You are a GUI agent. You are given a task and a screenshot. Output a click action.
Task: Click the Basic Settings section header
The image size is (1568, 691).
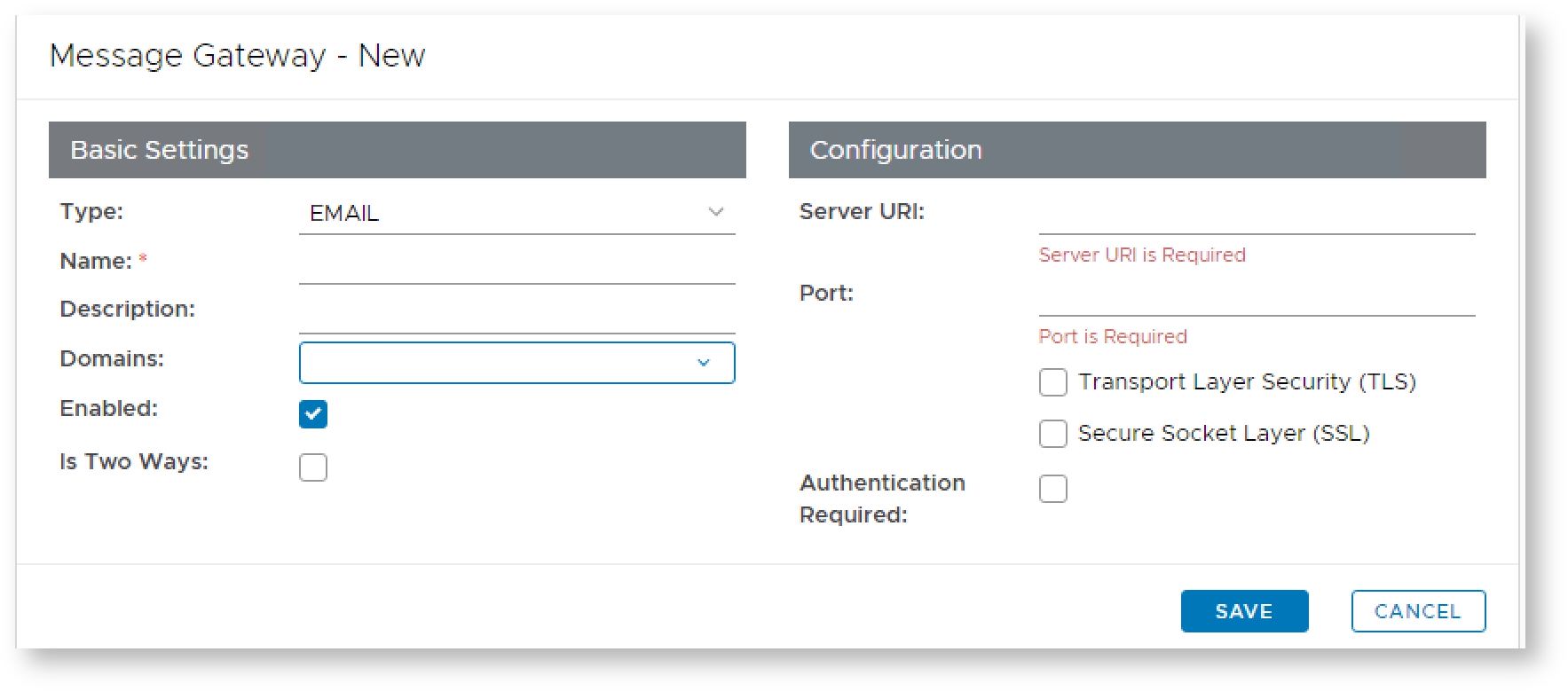397,150
